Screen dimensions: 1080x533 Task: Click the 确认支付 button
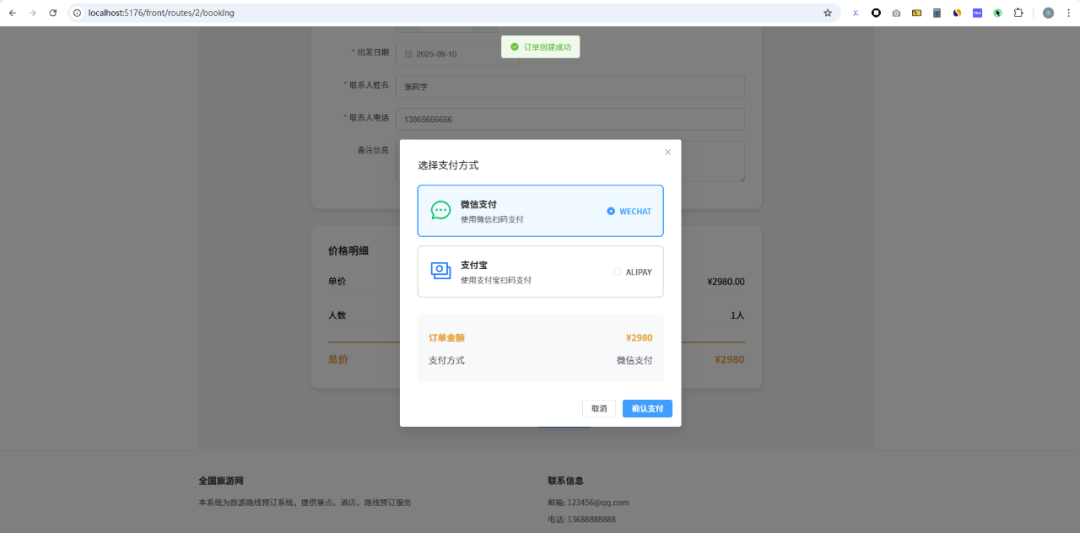click(x=647, y=408)
